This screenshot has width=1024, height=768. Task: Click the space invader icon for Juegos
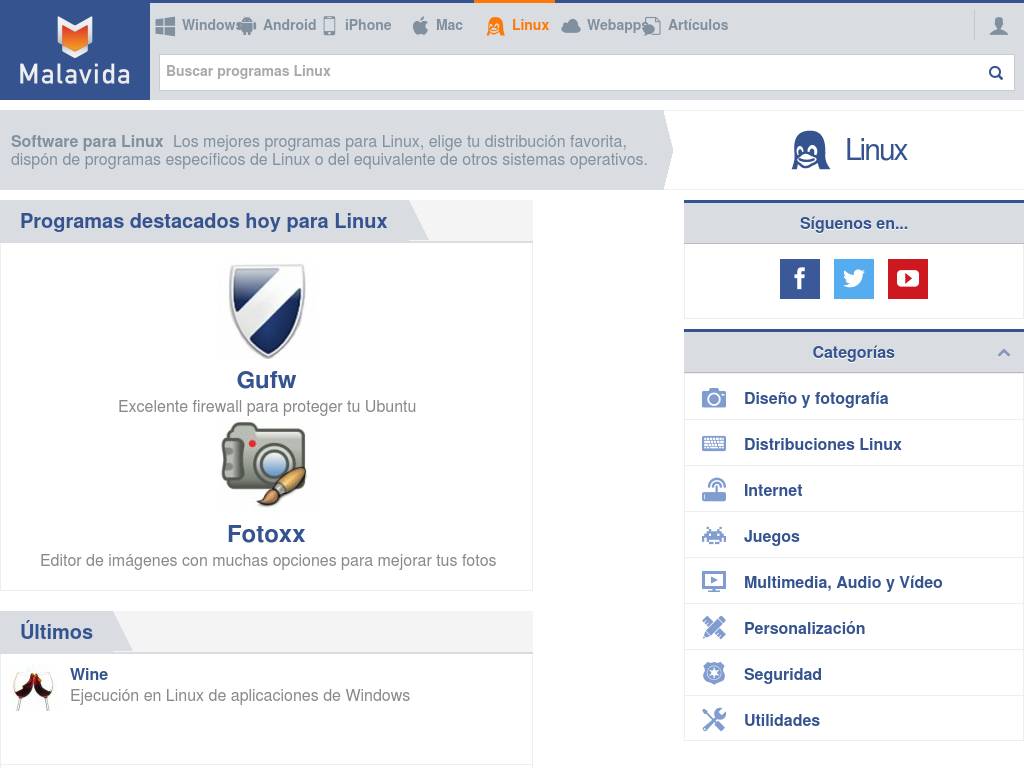coord(714,536)
